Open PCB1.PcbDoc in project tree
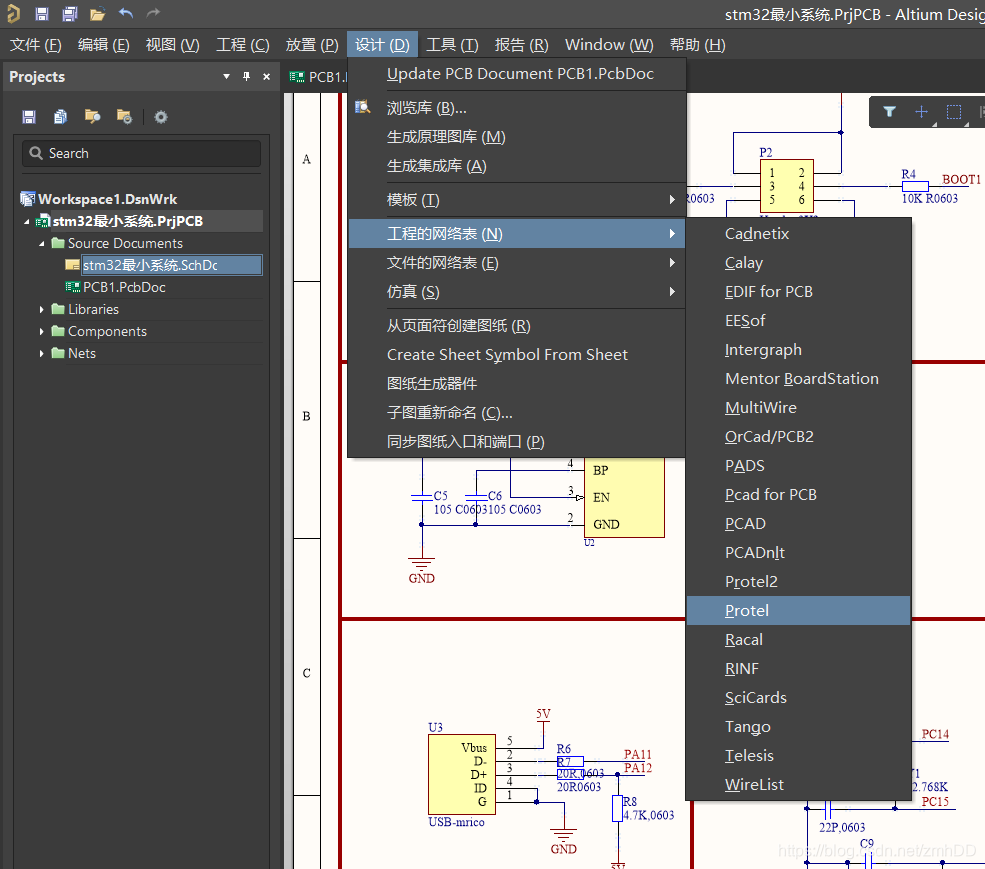This screenshot has height=869, width=985. click(x=123, y=287)
